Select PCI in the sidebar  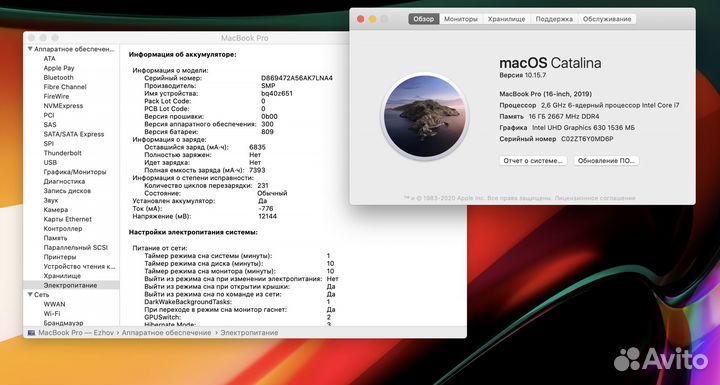coord(49,115)
